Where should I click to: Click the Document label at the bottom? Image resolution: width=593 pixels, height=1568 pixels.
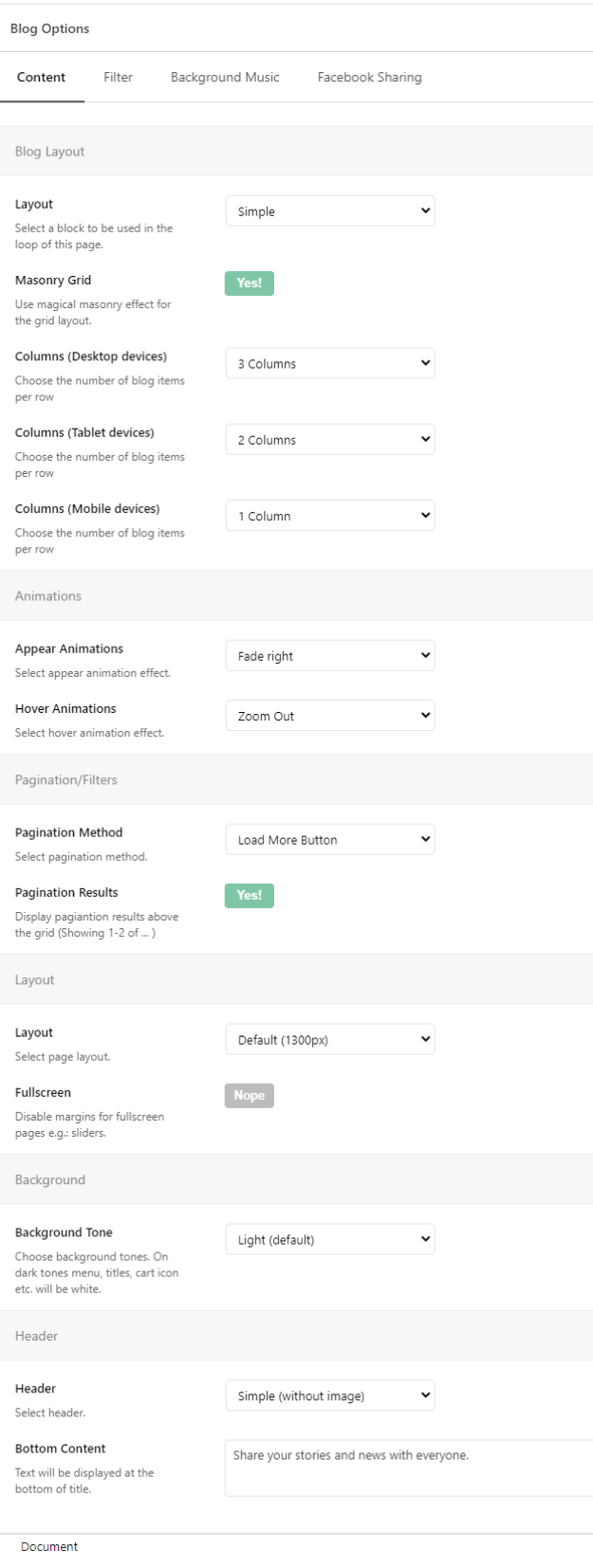[x=49, y=1546]
